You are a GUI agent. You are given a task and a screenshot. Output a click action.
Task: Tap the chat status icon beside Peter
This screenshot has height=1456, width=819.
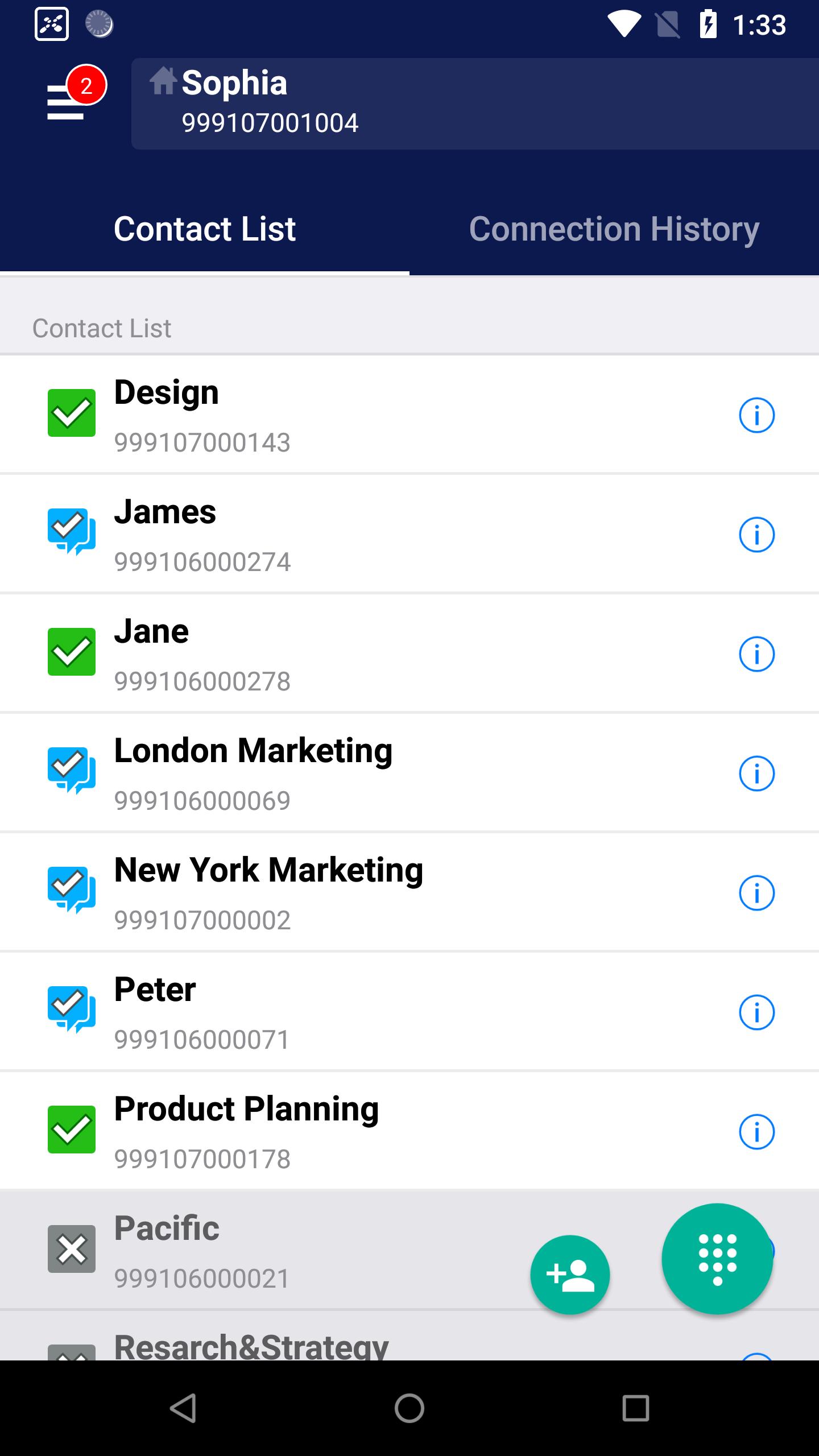click(x=72, y=1009)
